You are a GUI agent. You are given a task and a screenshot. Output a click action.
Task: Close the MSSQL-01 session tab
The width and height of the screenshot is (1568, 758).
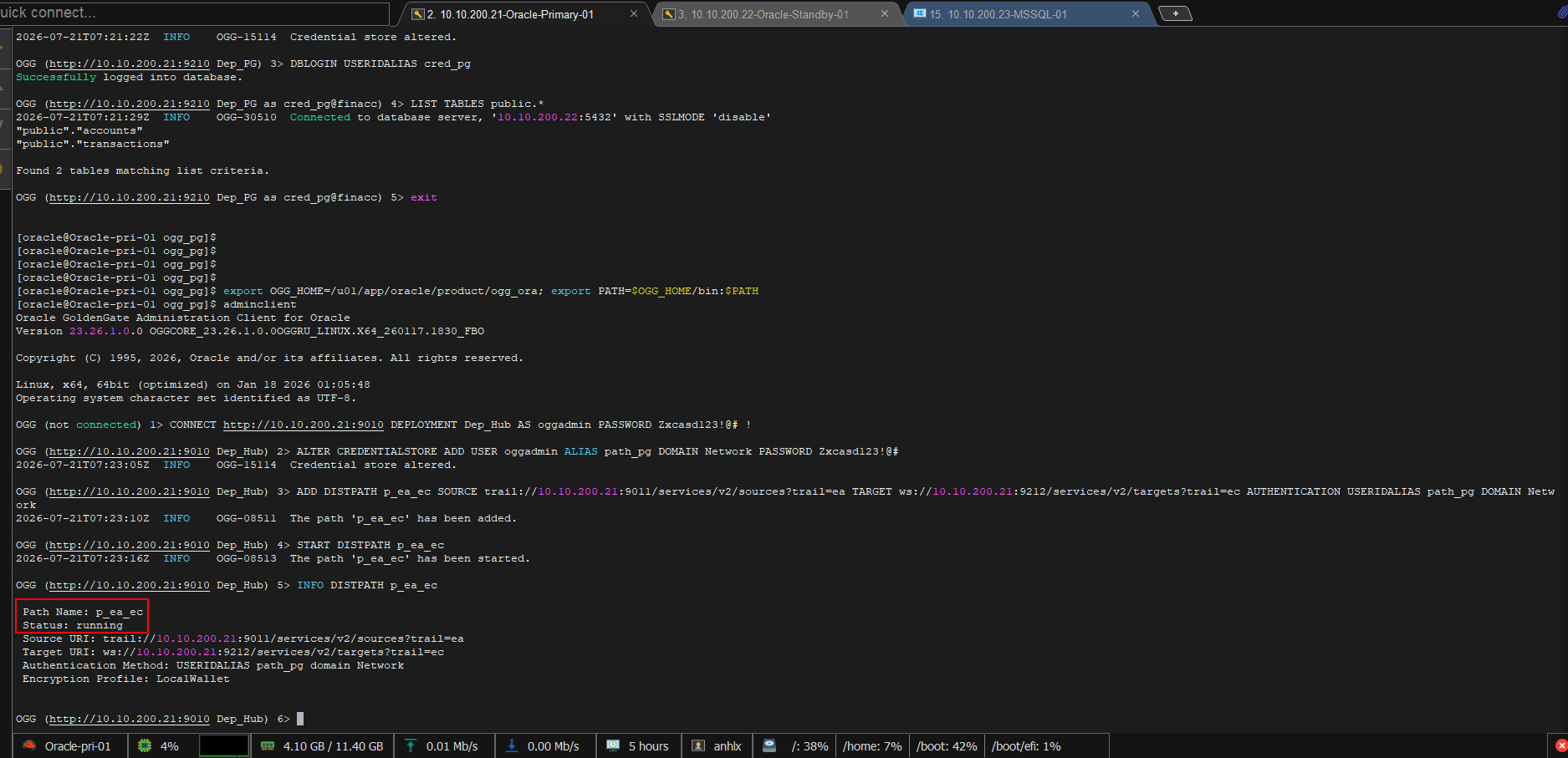click(x=1136, y=13)
